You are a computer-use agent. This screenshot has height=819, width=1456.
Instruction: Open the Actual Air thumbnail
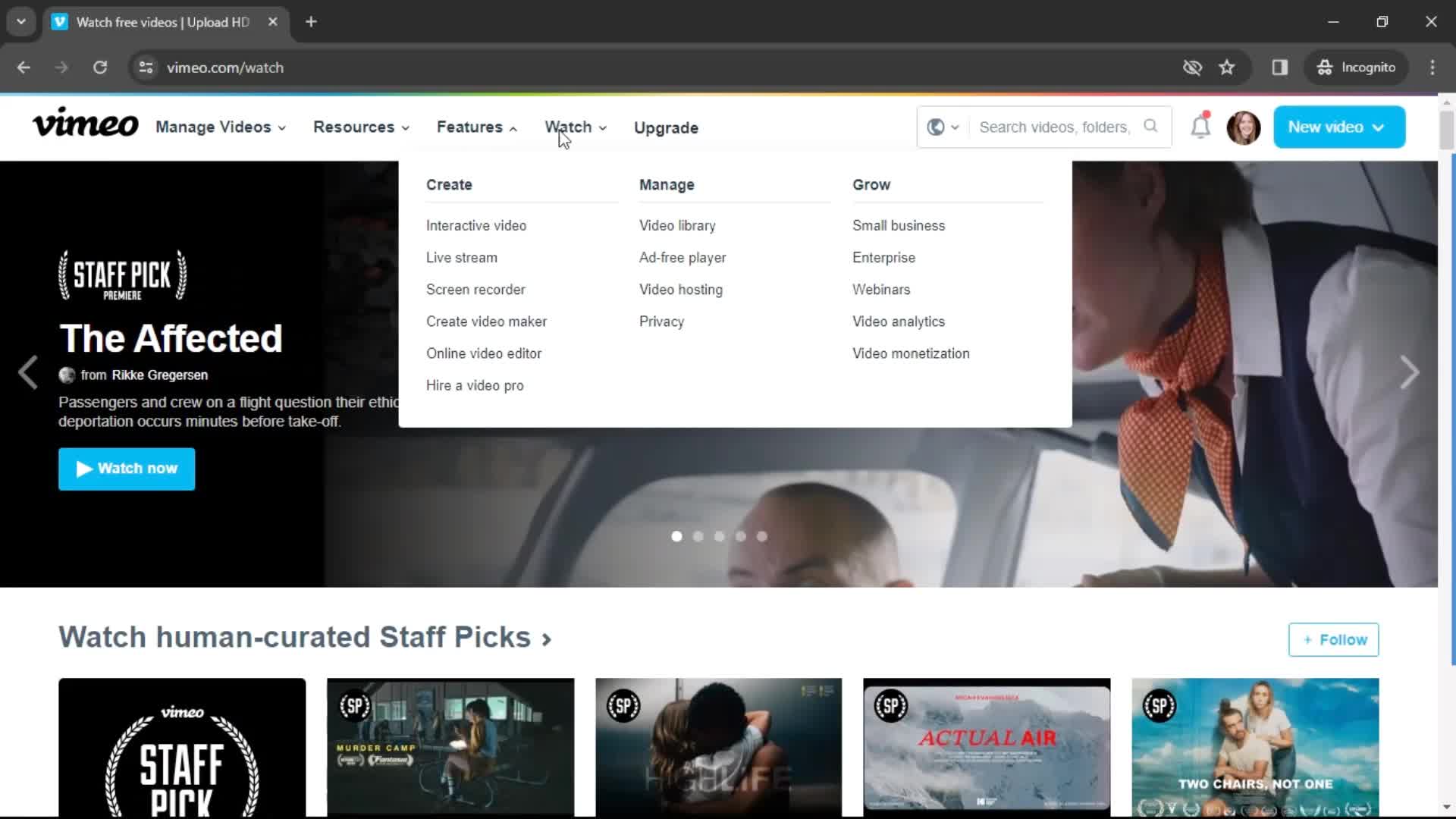click(987, 747)
